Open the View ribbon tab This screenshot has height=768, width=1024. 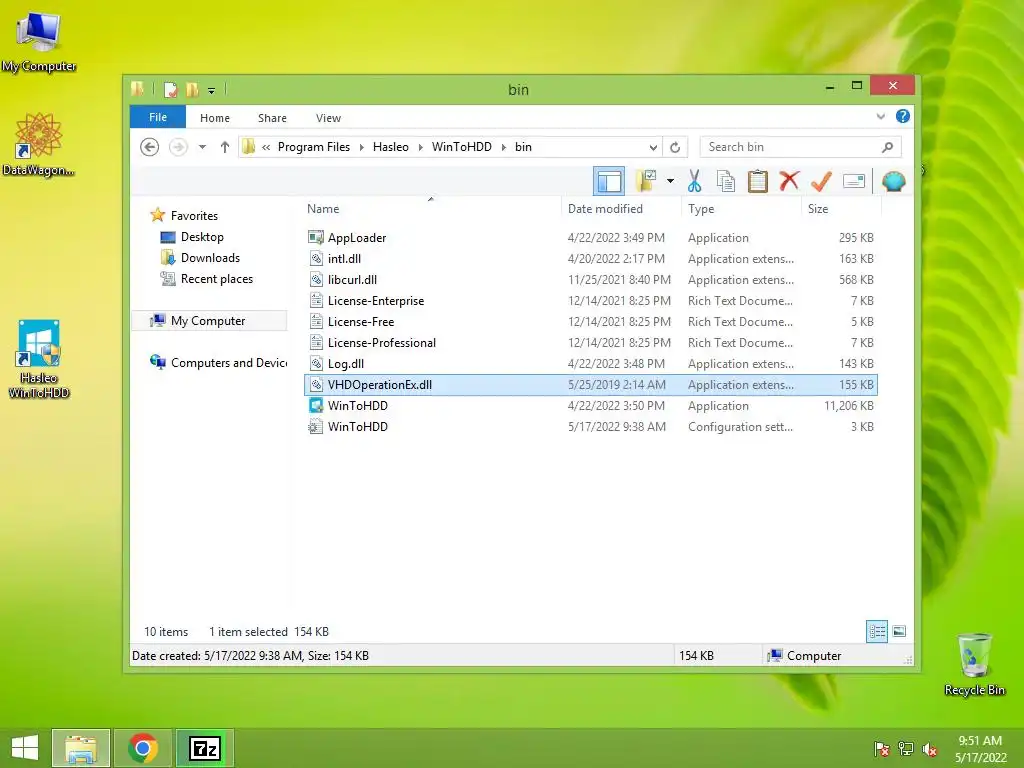pos(328,118)
